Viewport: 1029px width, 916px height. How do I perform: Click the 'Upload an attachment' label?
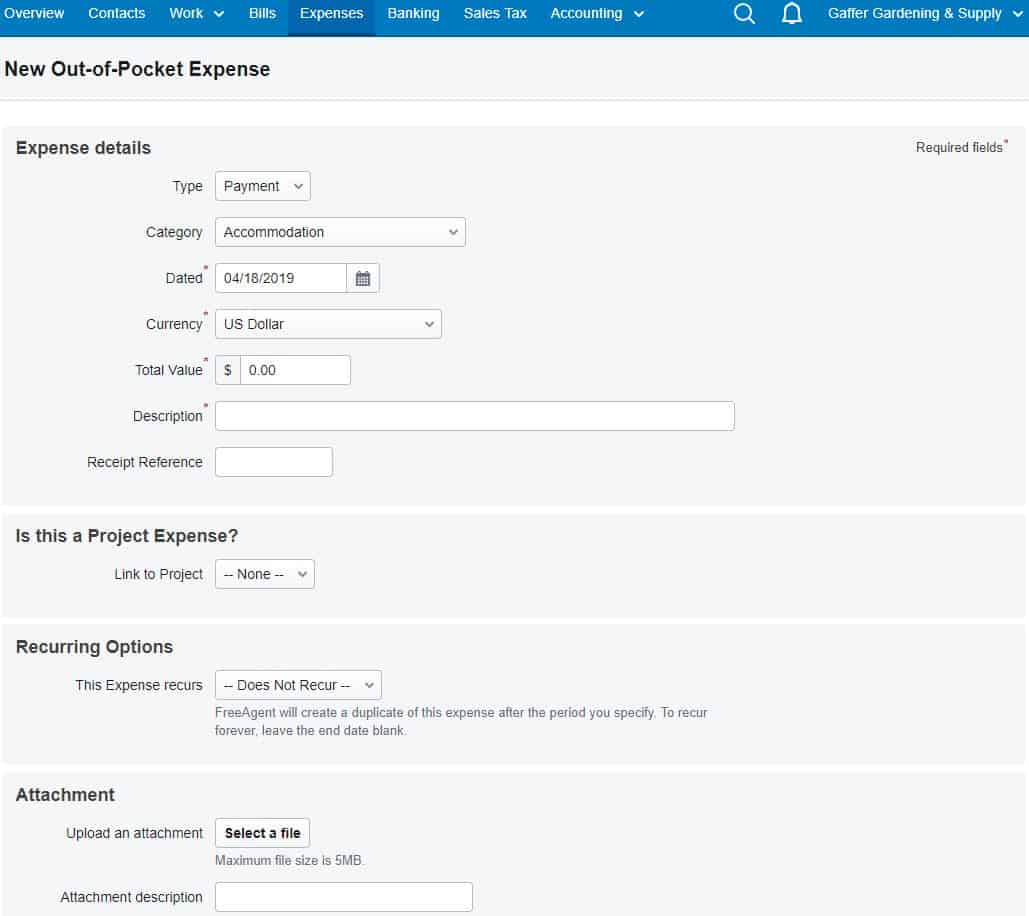tap(135, 833)
